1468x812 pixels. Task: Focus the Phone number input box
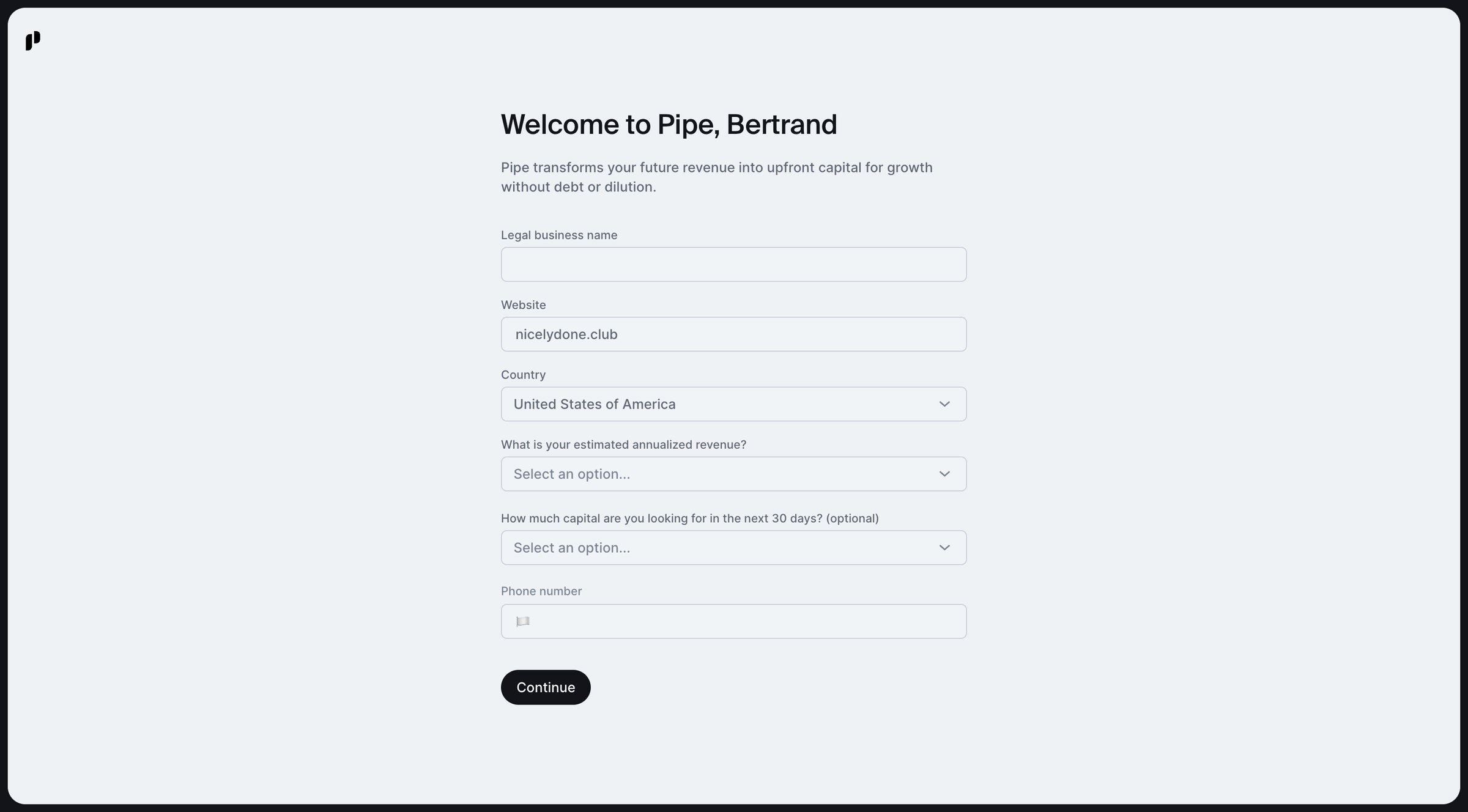coord(733,621)
